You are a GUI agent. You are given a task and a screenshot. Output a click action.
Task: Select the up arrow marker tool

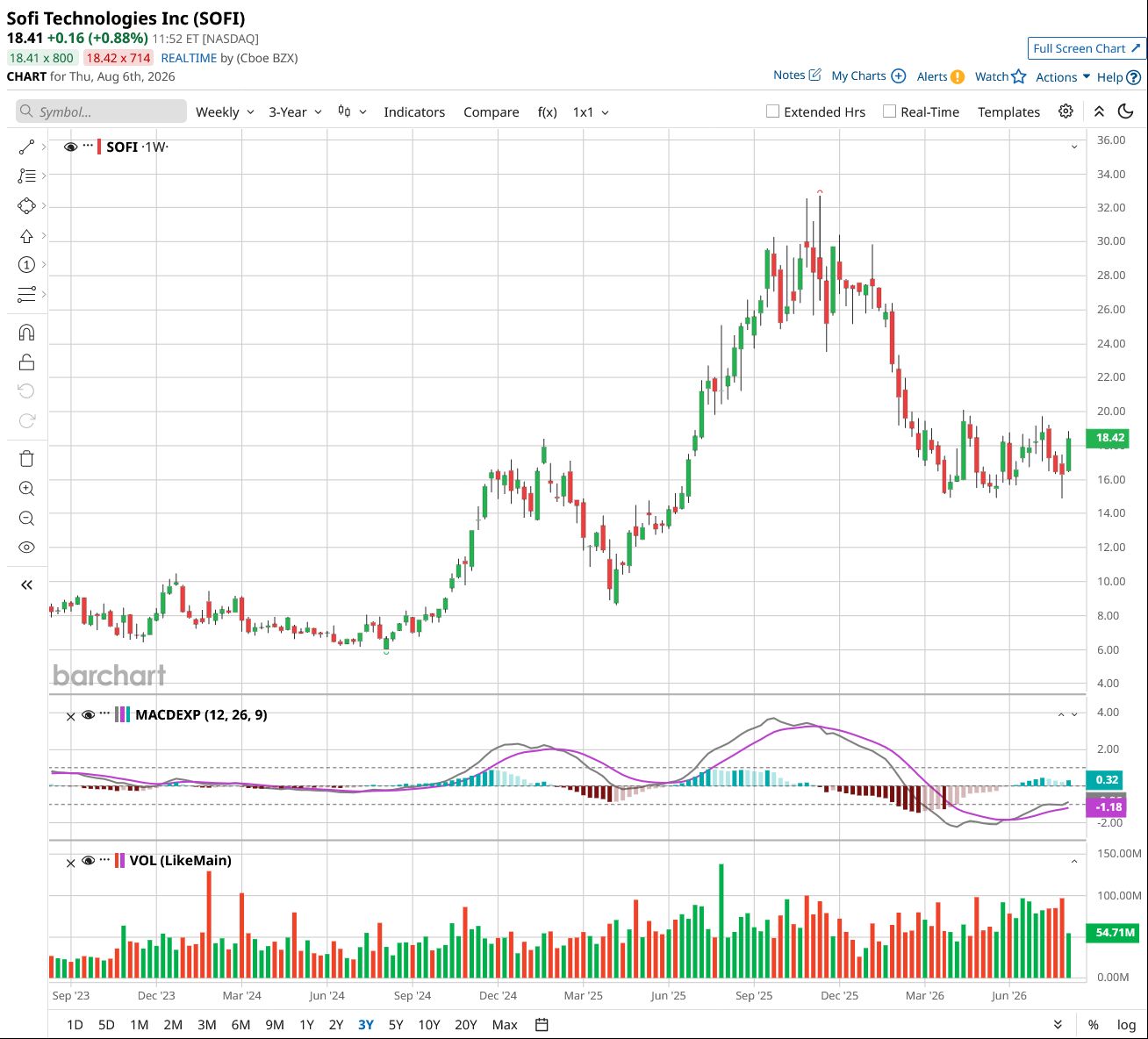click(x=26, y=236)
